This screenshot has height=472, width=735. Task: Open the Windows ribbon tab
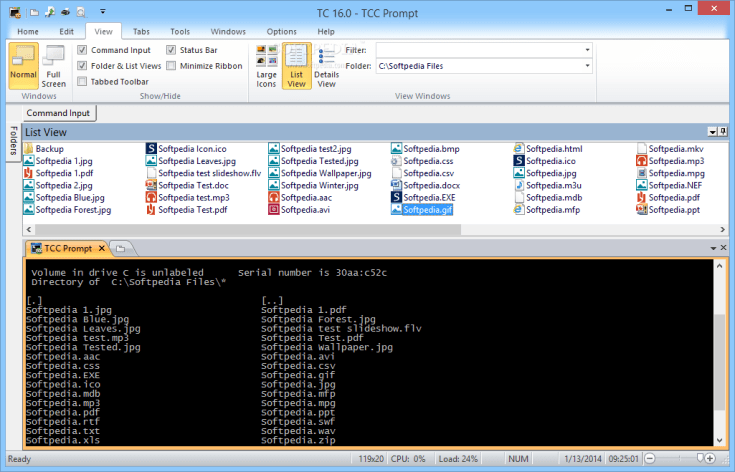(228, 31)
